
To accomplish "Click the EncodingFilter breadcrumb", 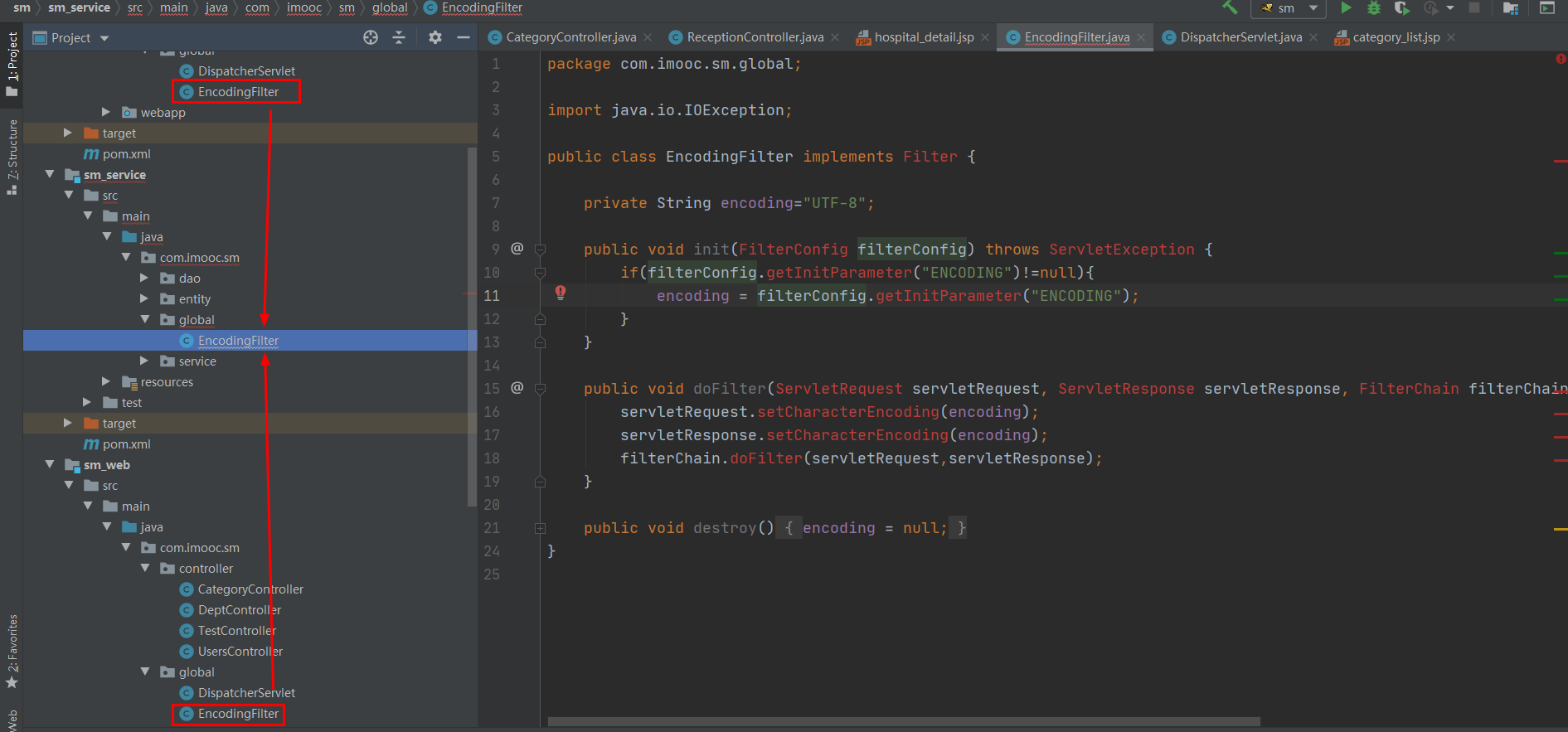I will tap(482, 7).
